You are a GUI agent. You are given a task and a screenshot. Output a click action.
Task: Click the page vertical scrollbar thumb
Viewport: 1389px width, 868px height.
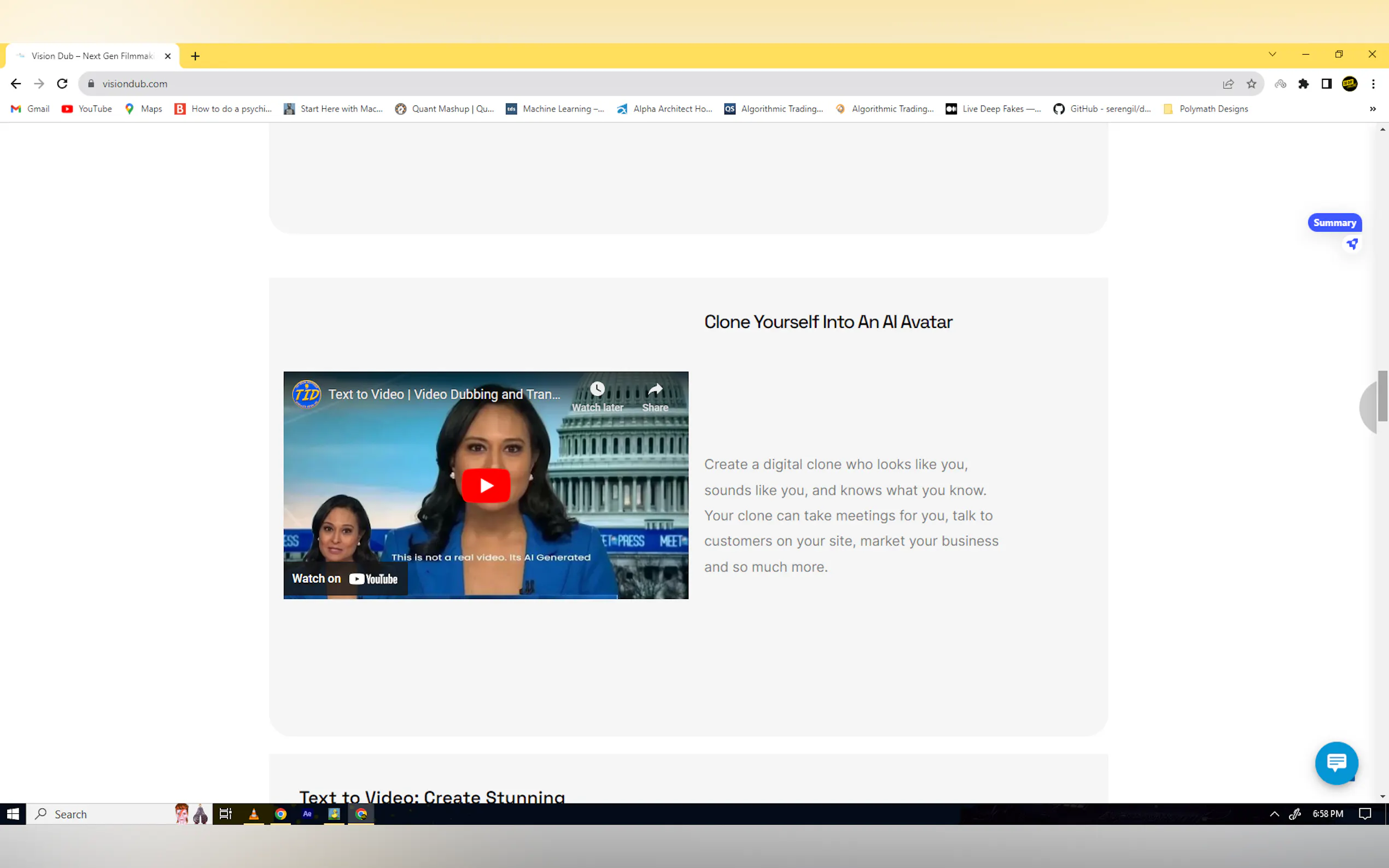(1382, 396)
